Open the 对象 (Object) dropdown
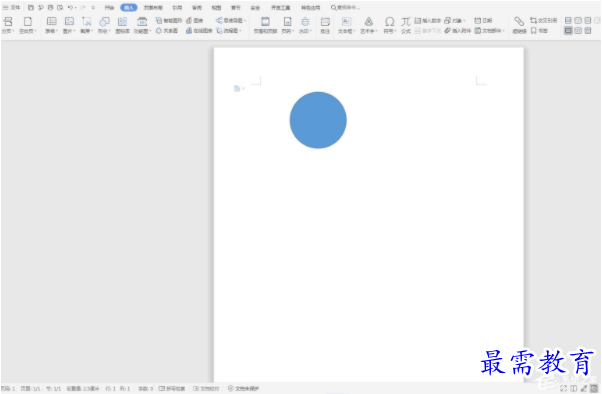Viewport: 602px width, 394px height. (455, 20)
